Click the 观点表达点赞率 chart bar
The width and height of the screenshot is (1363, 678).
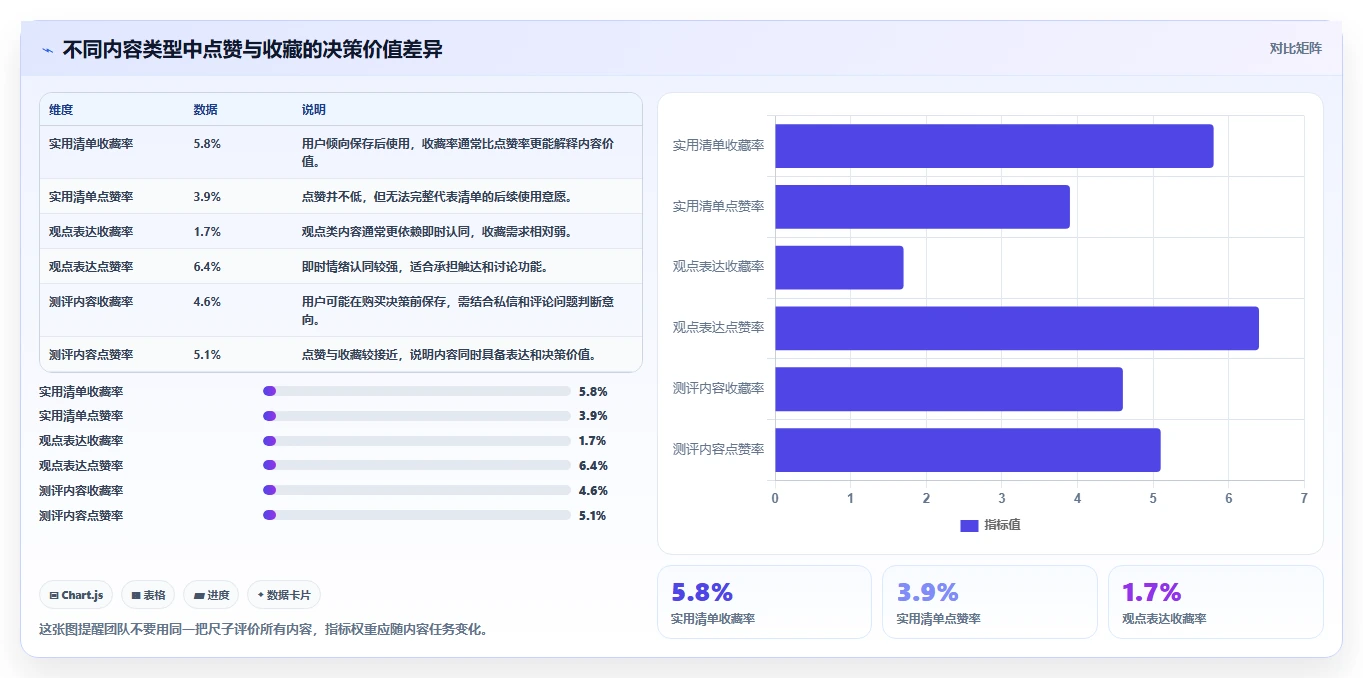1017,328
